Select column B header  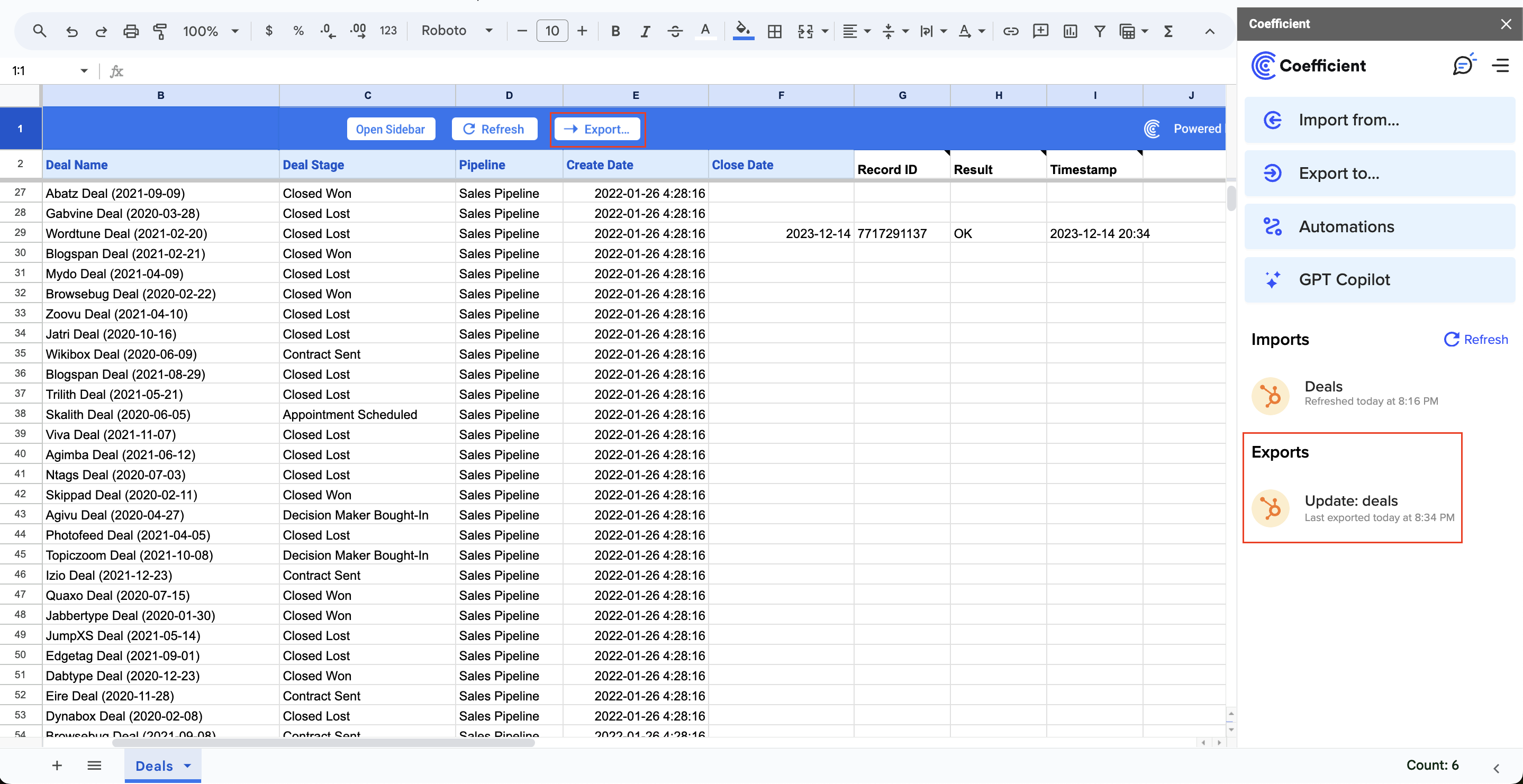tap(161, 95)
